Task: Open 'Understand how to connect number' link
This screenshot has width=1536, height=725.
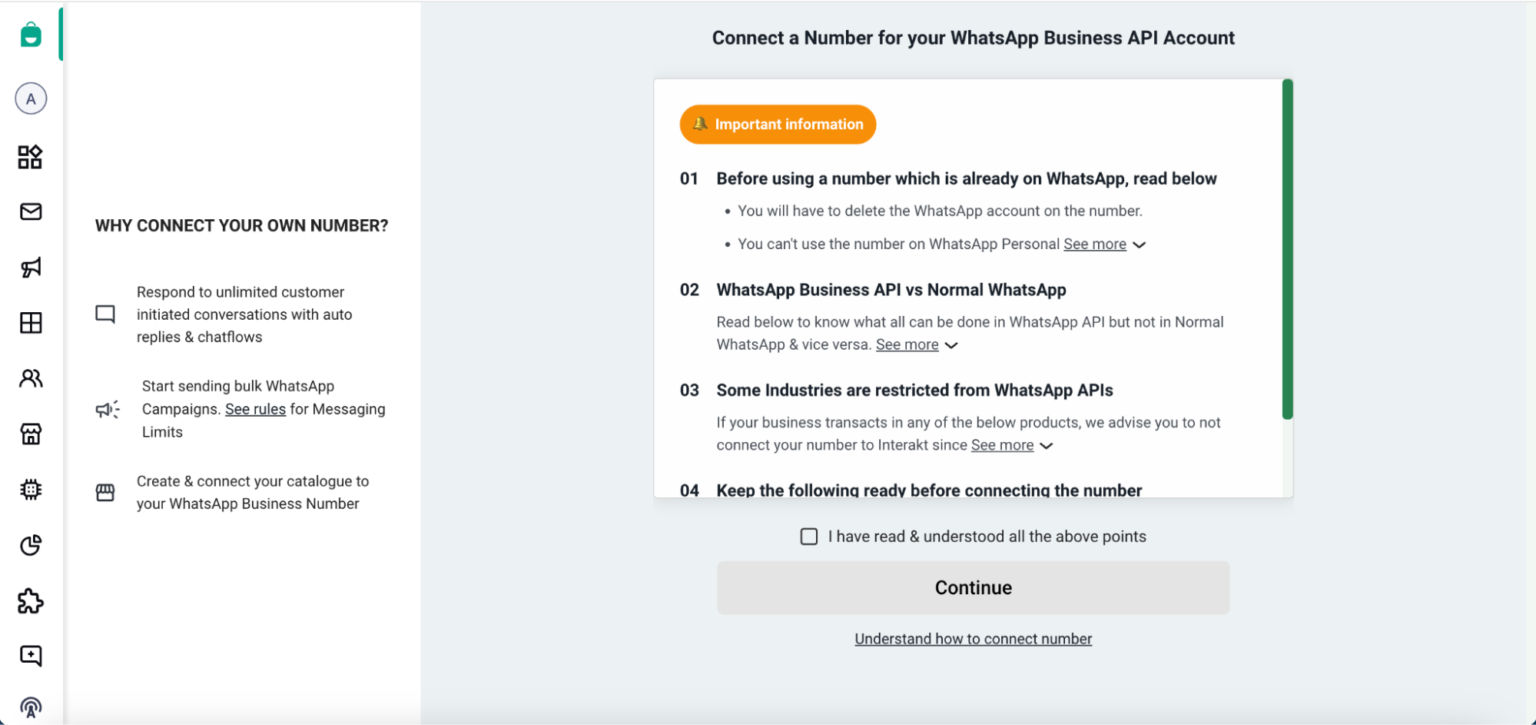Action: pos(972,638)
